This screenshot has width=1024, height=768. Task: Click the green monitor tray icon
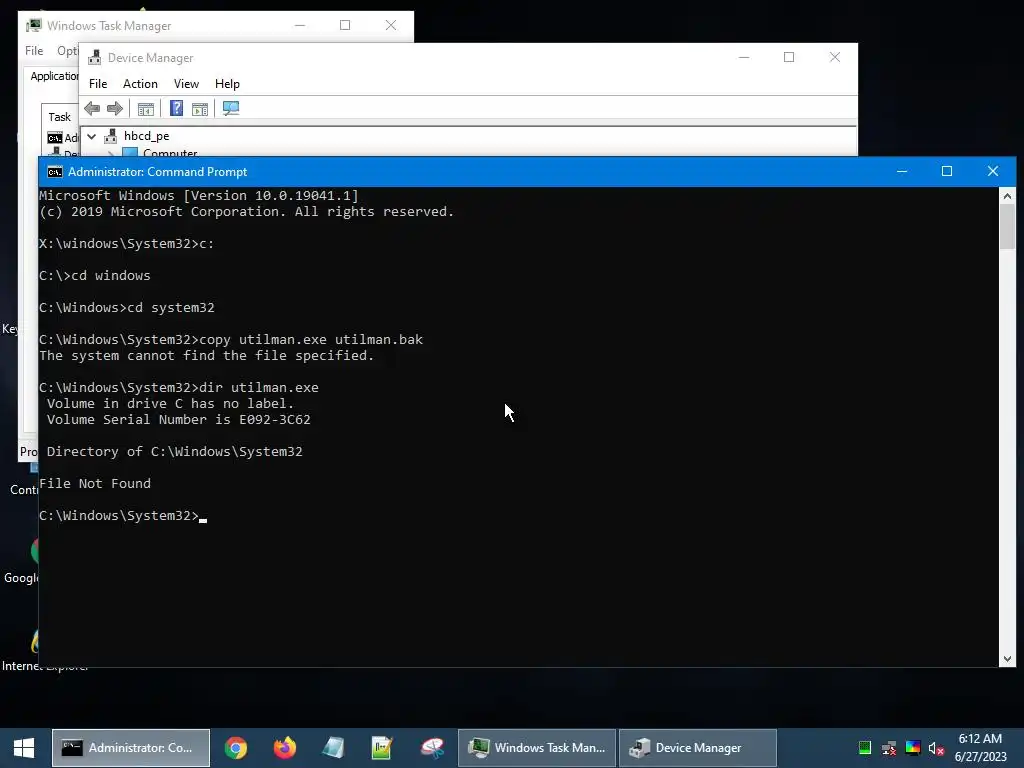[865, 748]
